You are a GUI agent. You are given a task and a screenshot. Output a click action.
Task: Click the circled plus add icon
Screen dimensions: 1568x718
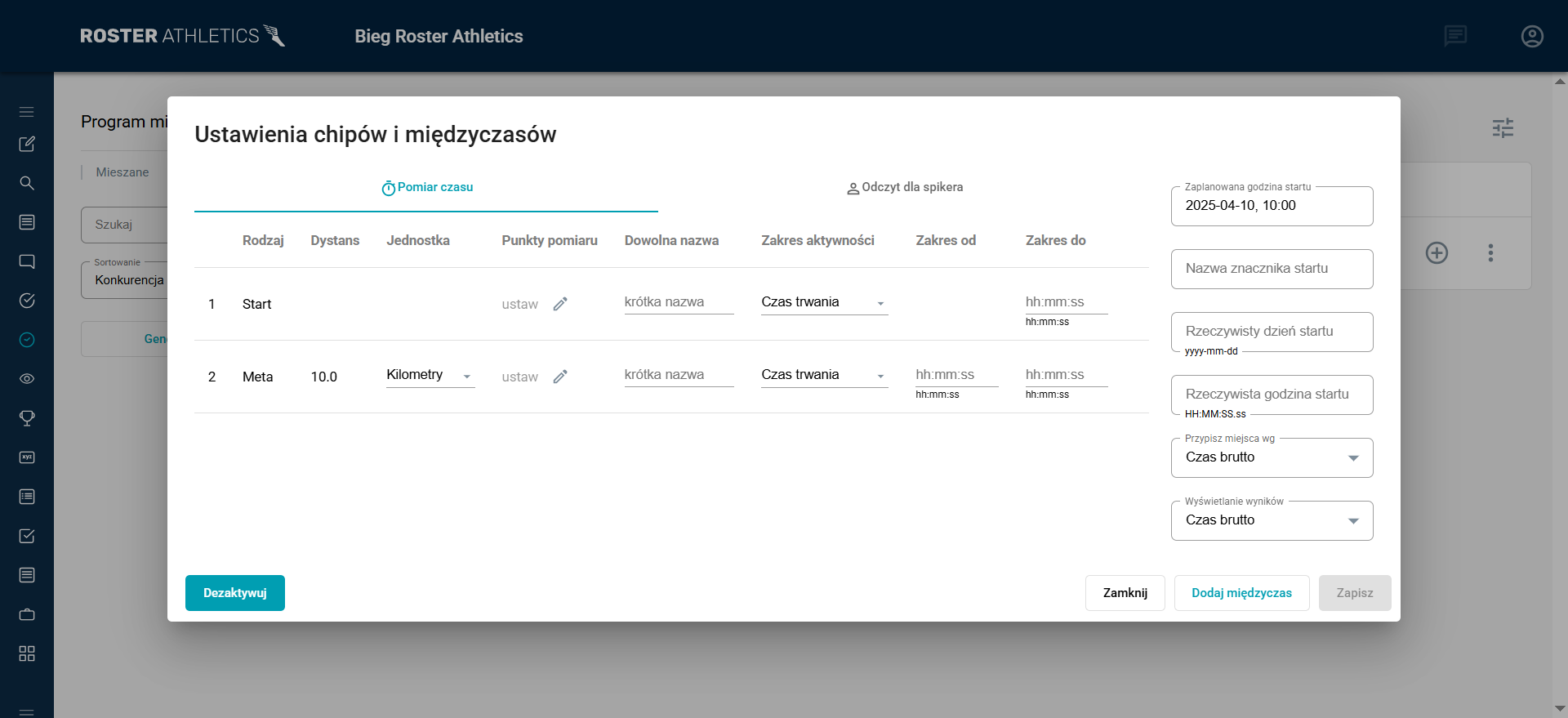[x=1437, y=252]
